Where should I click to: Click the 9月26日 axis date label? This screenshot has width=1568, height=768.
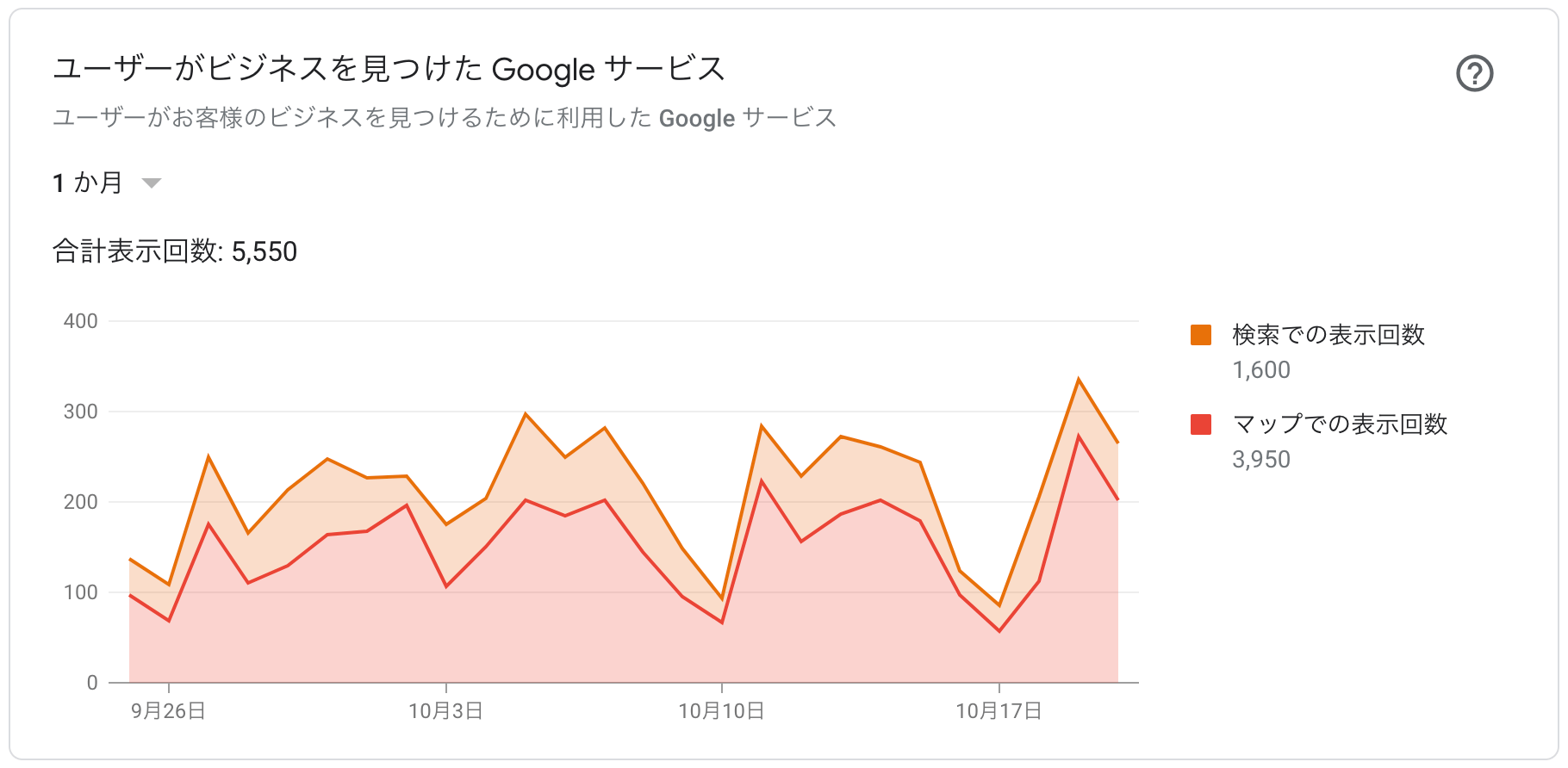pyautogui.click(x=168, y=711)
